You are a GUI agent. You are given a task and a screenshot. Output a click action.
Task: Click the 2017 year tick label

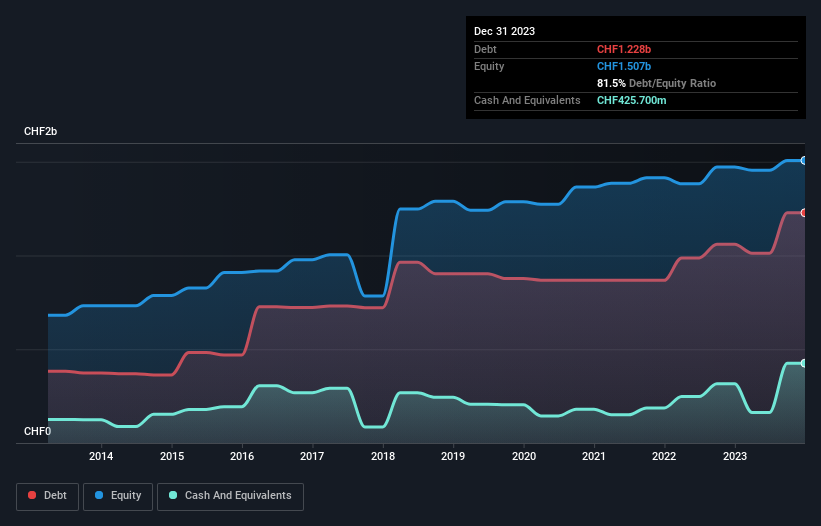[x=312, y=457]
